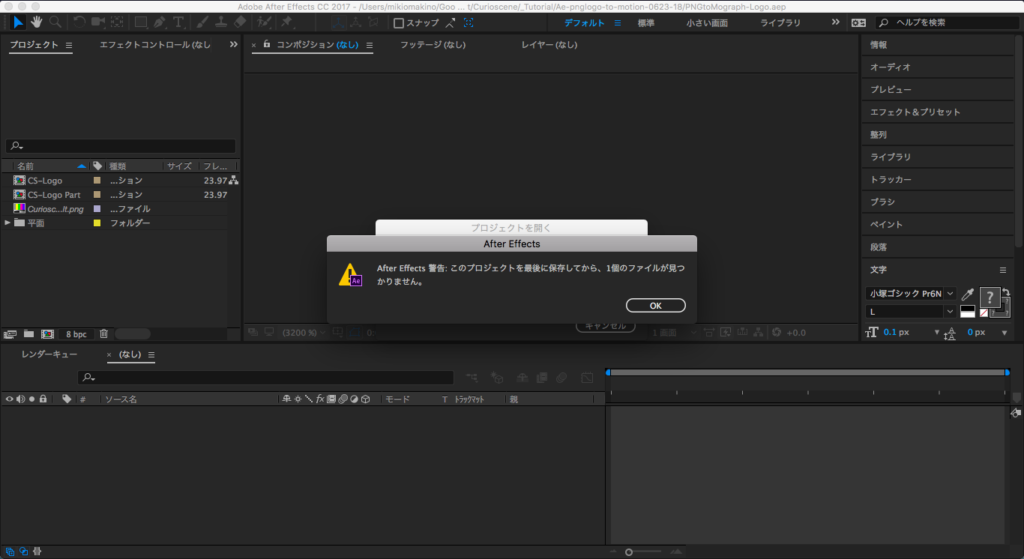The image size is (1024, 559).
Task: Click the font size TT icon
Action: pyautogui.click(x=871, y=332)
